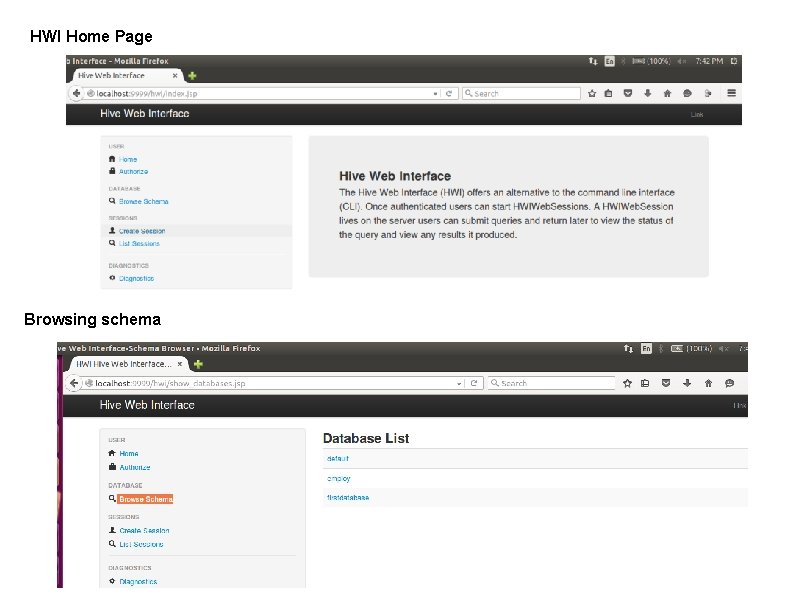794x595 pixels.
Task: Click Create Session in upper home page sidebar
Action: (142, 231)
